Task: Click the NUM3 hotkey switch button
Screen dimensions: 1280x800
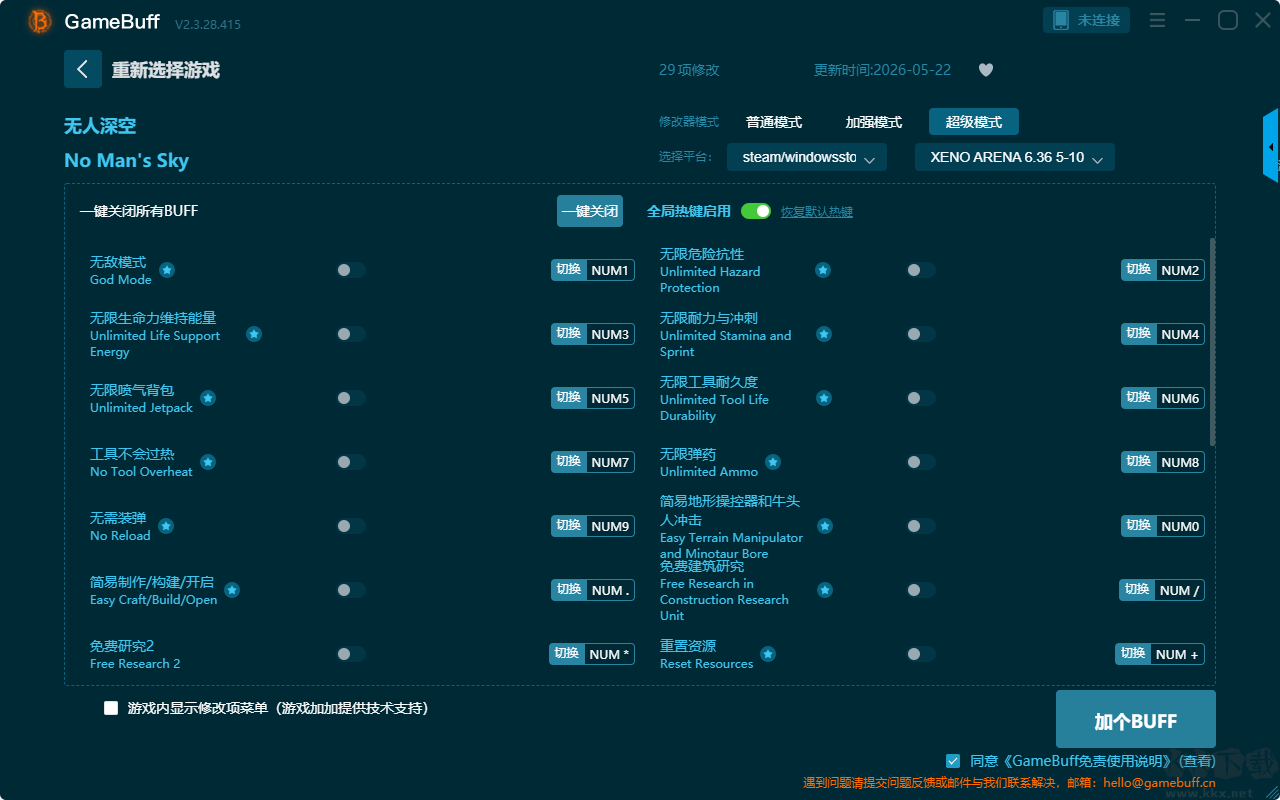Action: 593,334
